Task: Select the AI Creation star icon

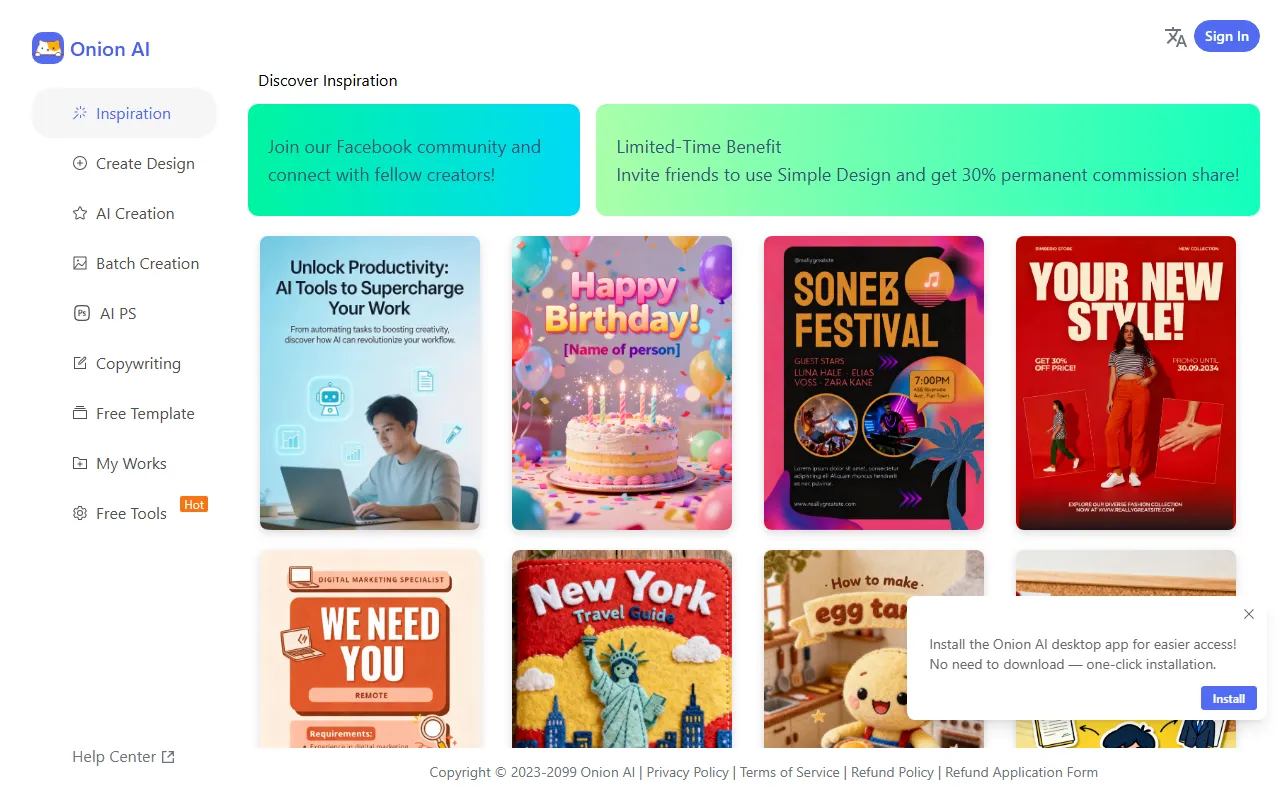Action: coord(80,213)
